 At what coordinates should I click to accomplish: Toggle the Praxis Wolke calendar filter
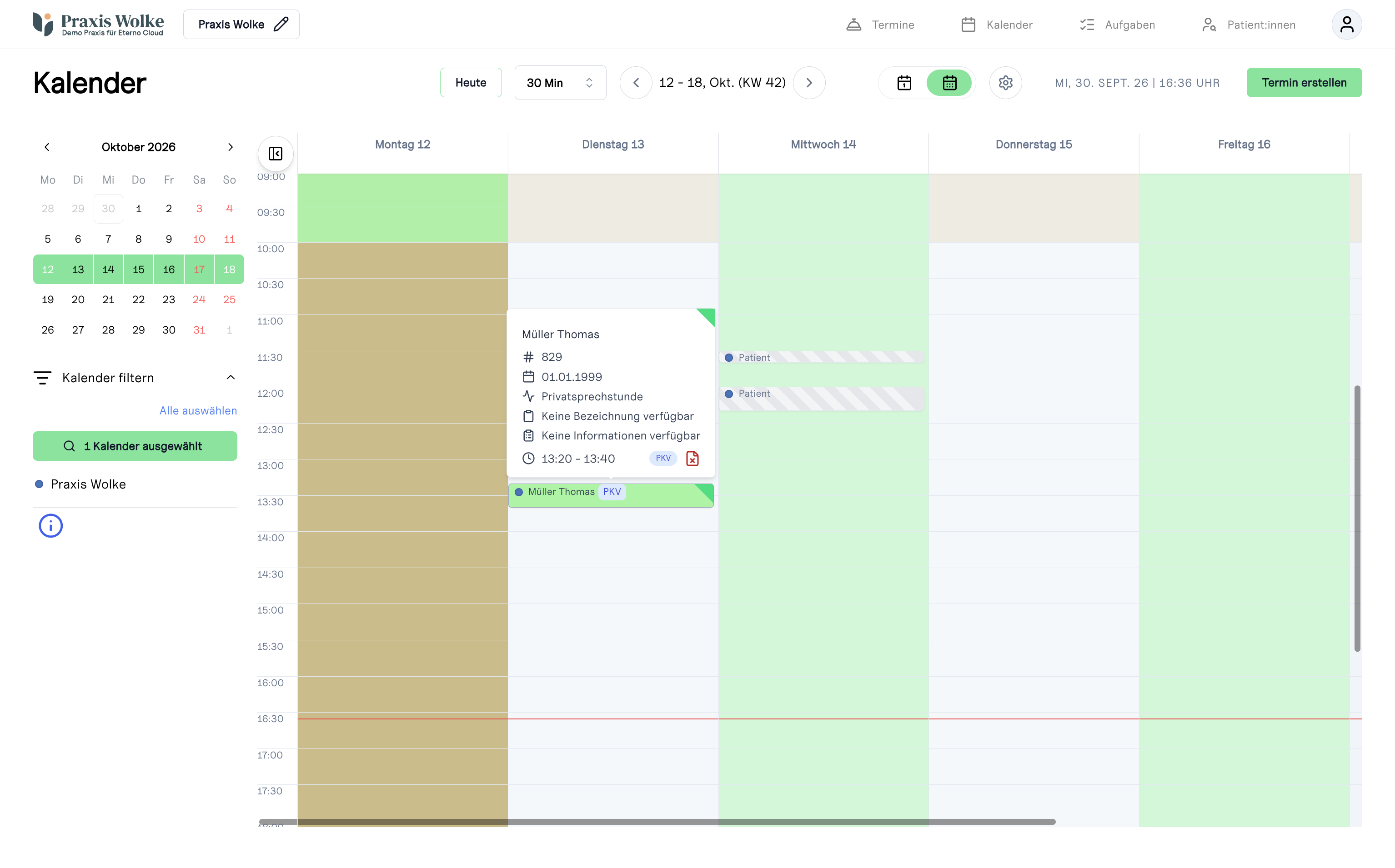[80, 484]
